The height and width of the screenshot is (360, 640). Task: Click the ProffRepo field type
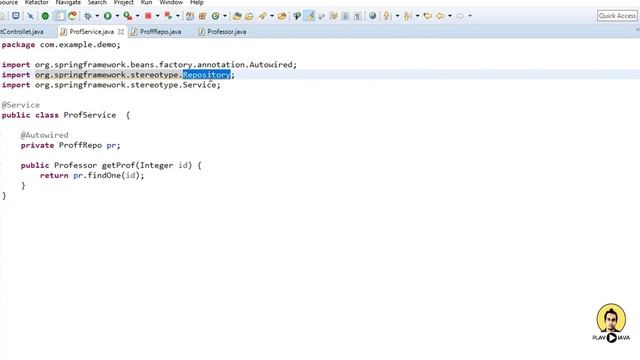[x=80, y=145]
